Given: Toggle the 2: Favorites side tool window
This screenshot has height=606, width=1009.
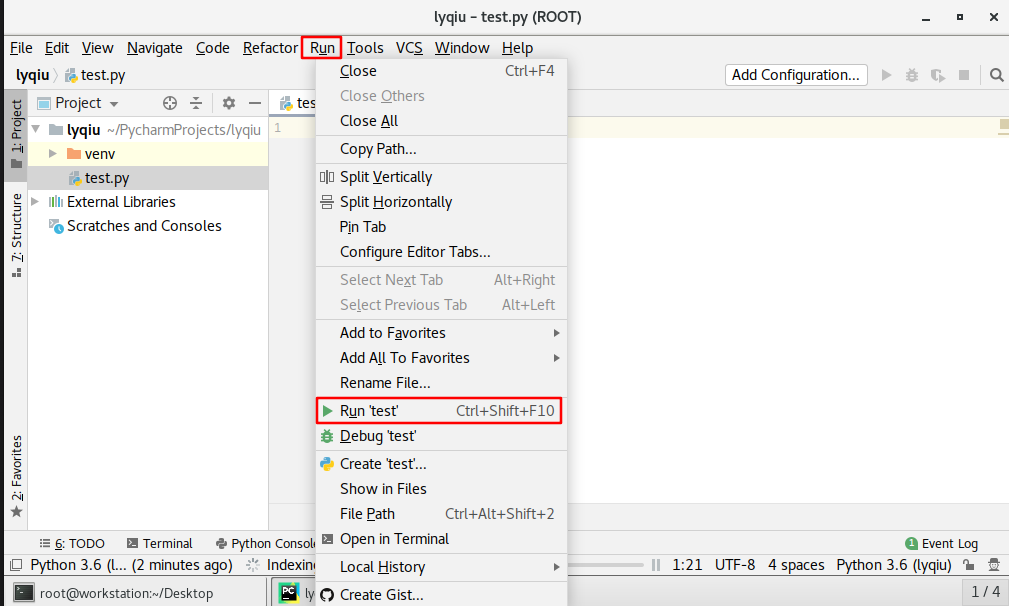Looking at the screenshot, I should coord(16,476).
